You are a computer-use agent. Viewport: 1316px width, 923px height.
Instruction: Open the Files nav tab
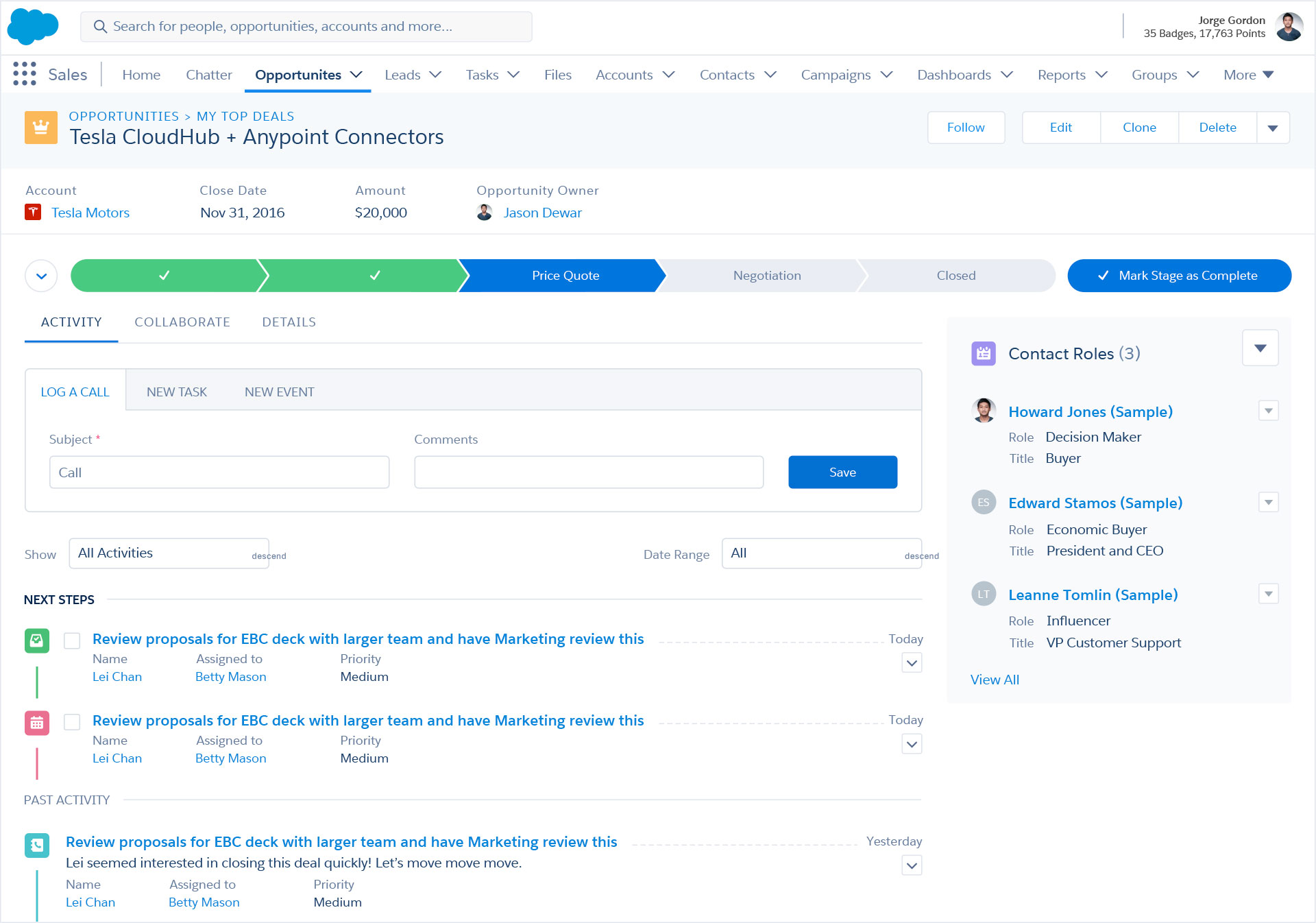[558, 75]
